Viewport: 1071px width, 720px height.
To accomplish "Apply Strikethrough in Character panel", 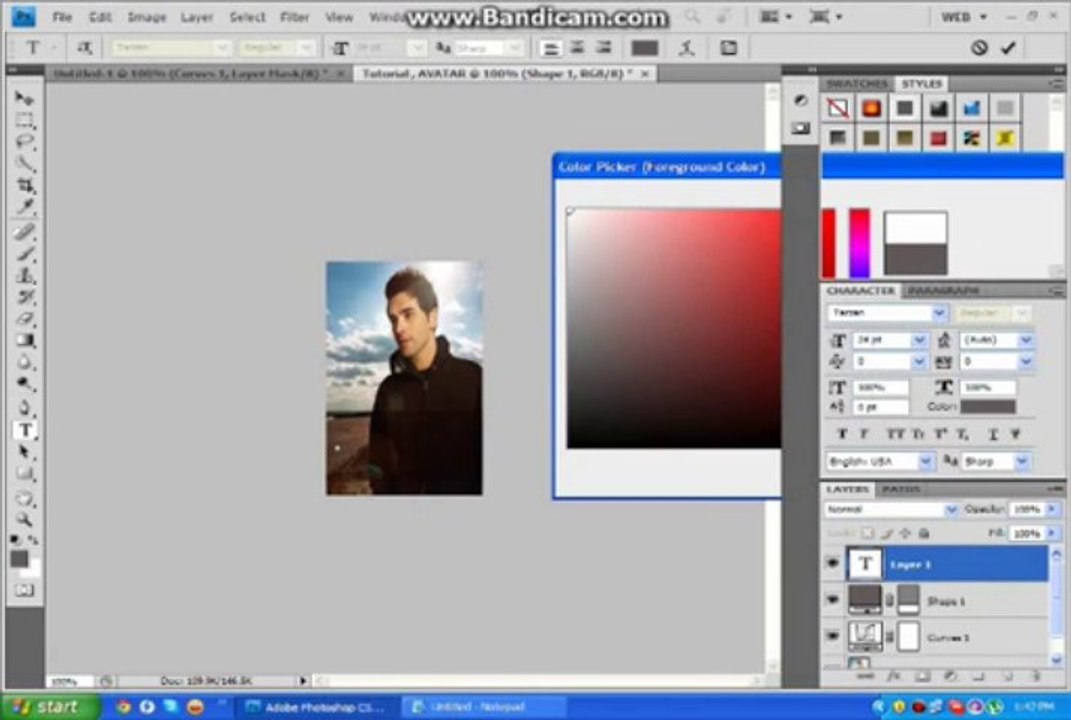I will 1015,434.
